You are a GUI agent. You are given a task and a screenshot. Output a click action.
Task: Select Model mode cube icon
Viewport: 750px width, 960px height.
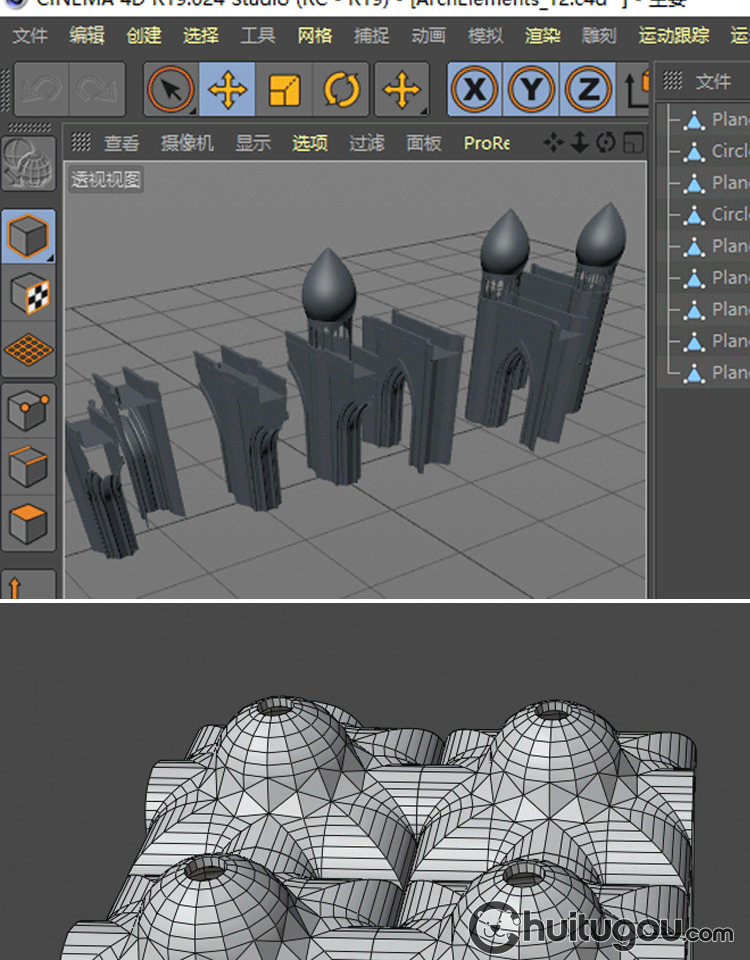pos(28,236)
